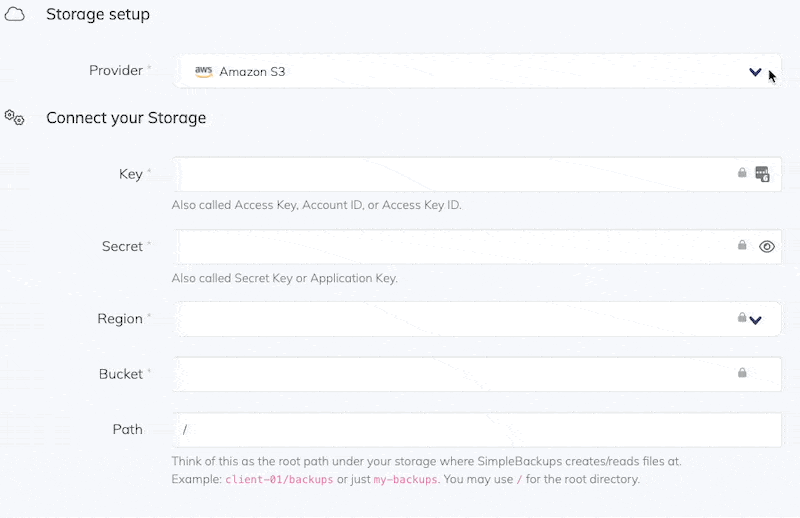Click the lock icon in the Region field
The width and height of the screenshot is (800, 518).
(742, 318)
